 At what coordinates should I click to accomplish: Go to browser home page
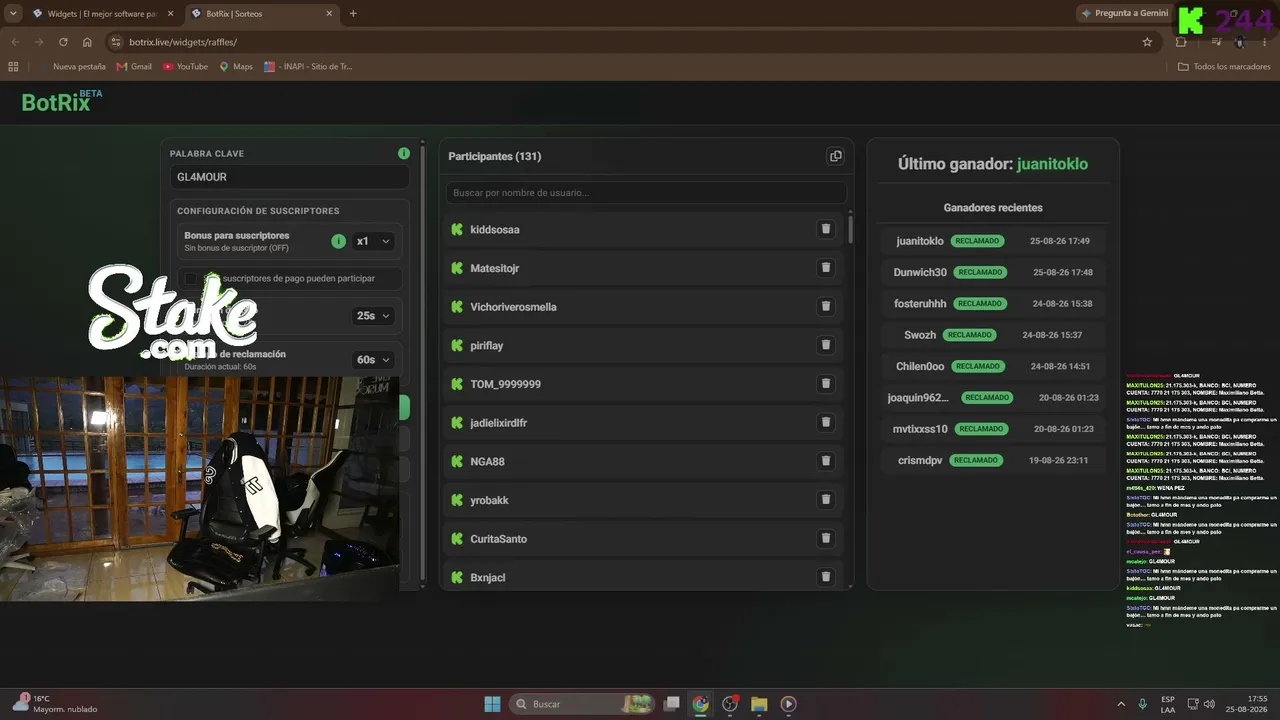pos(87,42)
